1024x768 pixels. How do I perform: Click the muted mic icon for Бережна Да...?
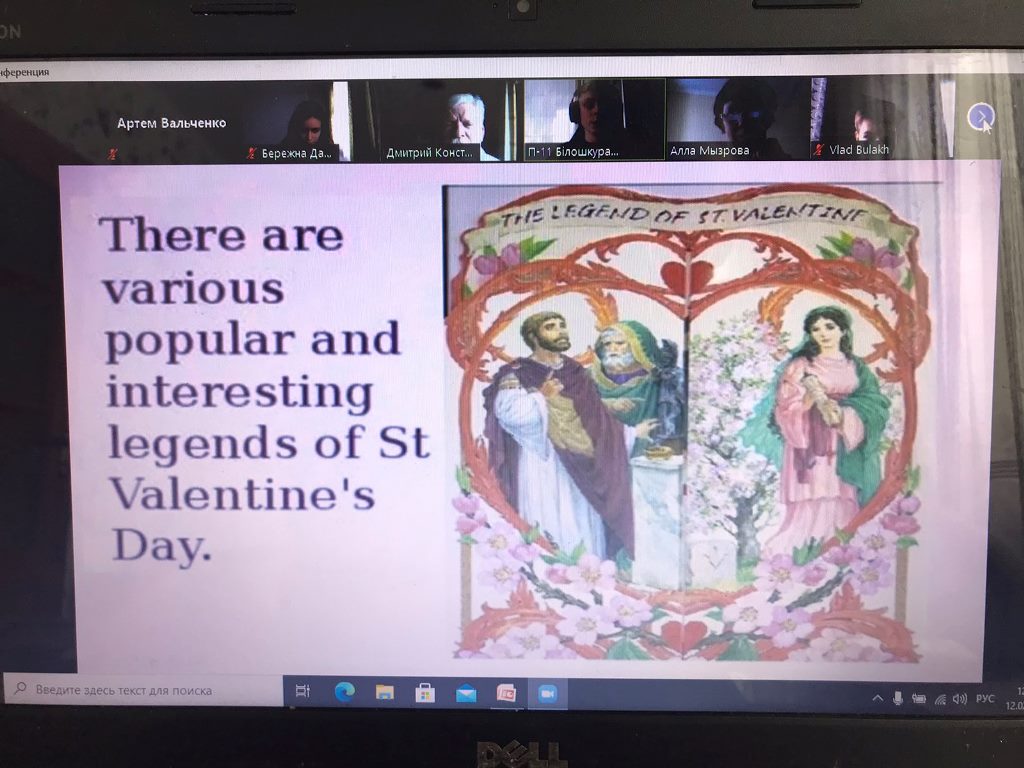pos(251,153)
